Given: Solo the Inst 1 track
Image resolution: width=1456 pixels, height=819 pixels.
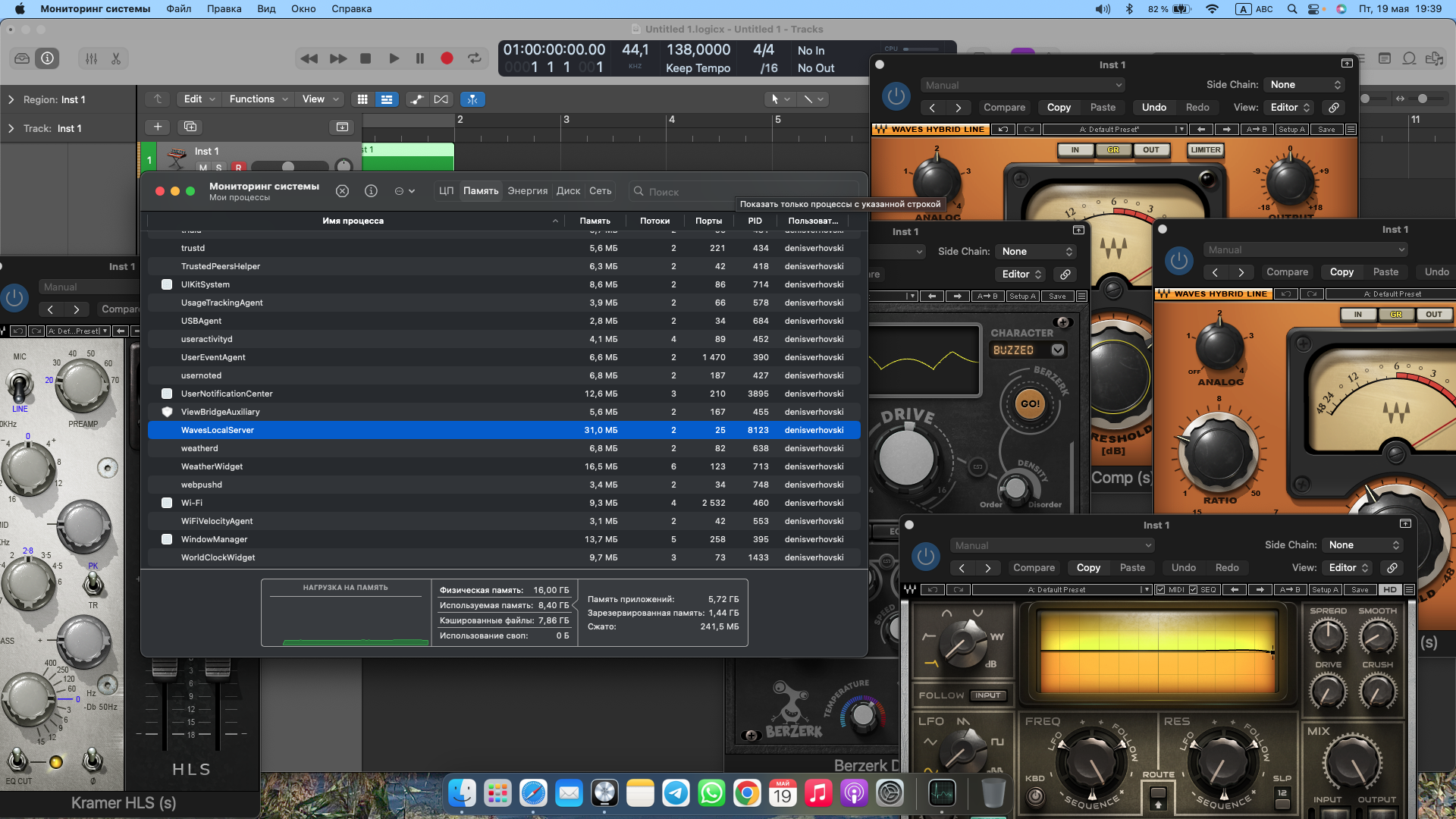Looking at the screenshot, I should tap(219, 168).
